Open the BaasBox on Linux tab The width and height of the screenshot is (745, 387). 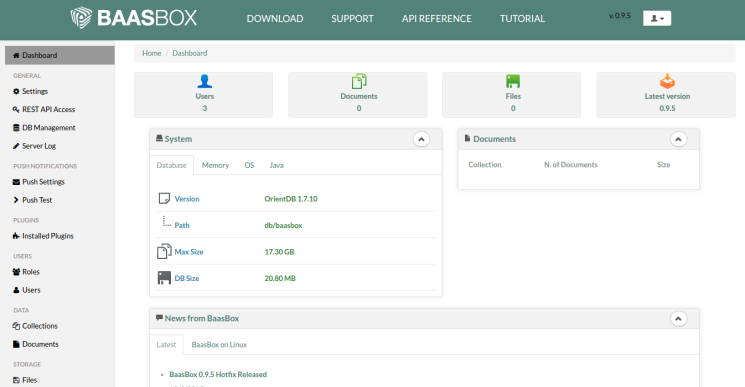pyautogui.click(x=219, y=345)
